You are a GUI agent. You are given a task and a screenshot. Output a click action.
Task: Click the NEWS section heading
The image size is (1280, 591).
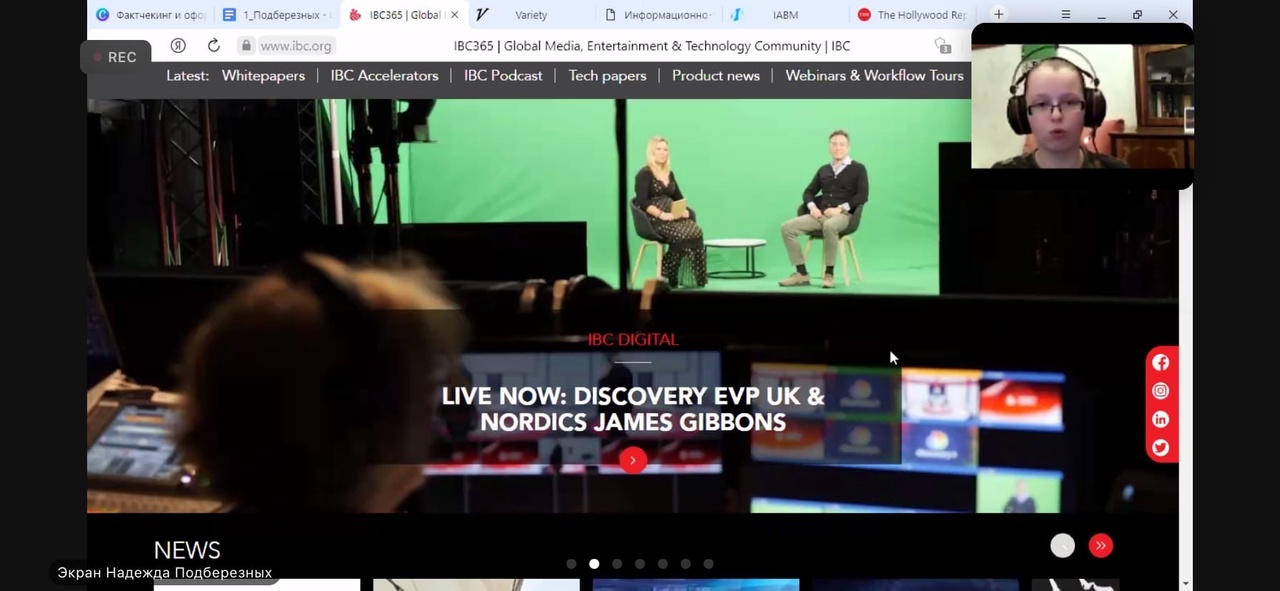tap(187, 550)
